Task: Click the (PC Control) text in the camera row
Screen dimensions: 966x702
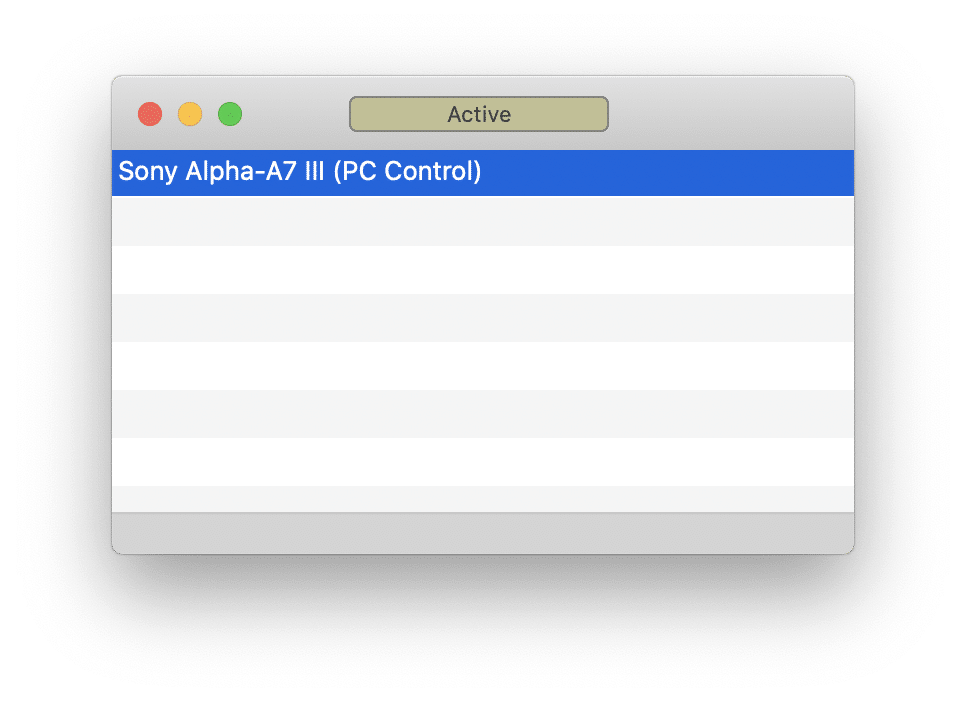Action: 407,172
